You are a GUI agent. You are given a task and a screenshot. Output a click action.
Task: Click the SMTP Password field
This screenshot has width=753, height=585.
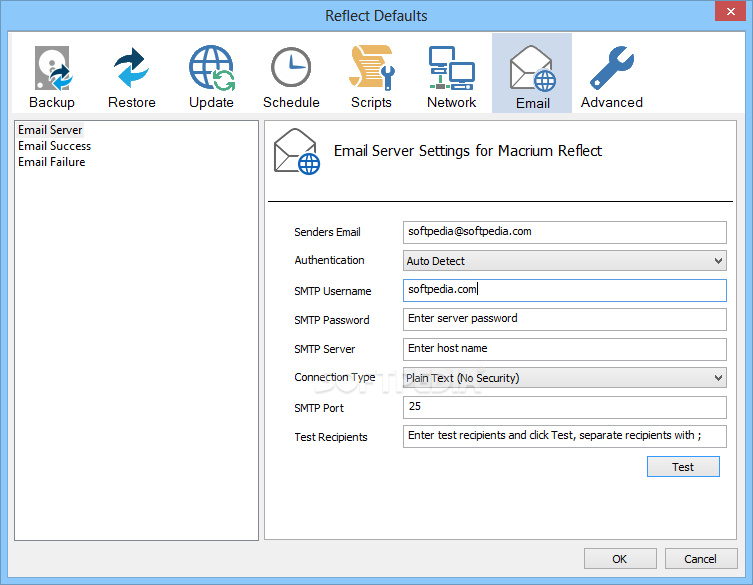point(564,319)
